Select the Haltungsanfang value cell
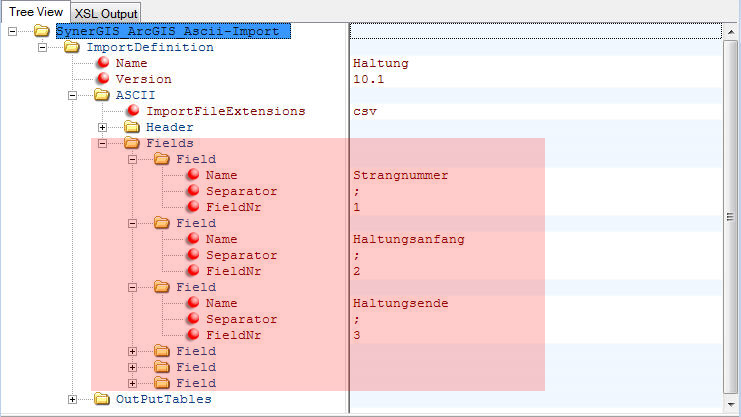The height and width of the screenshot is (417, 741). [408, 239]
